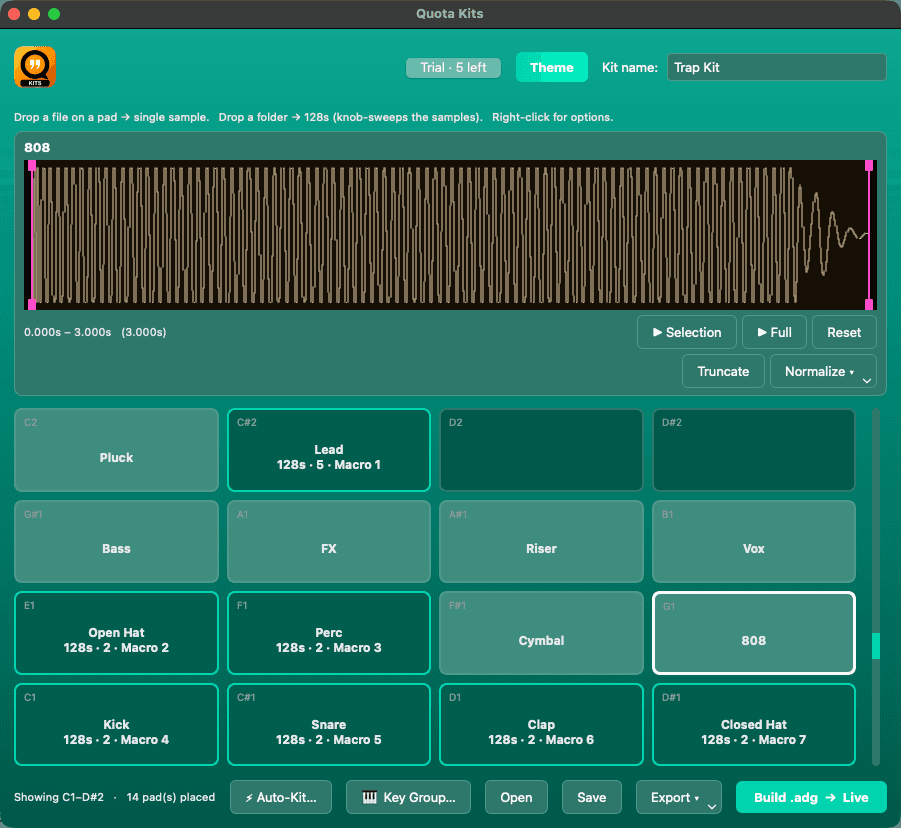Focus the Kit name text field
This screenshot has width=901, height=828.
coord(776,67)
